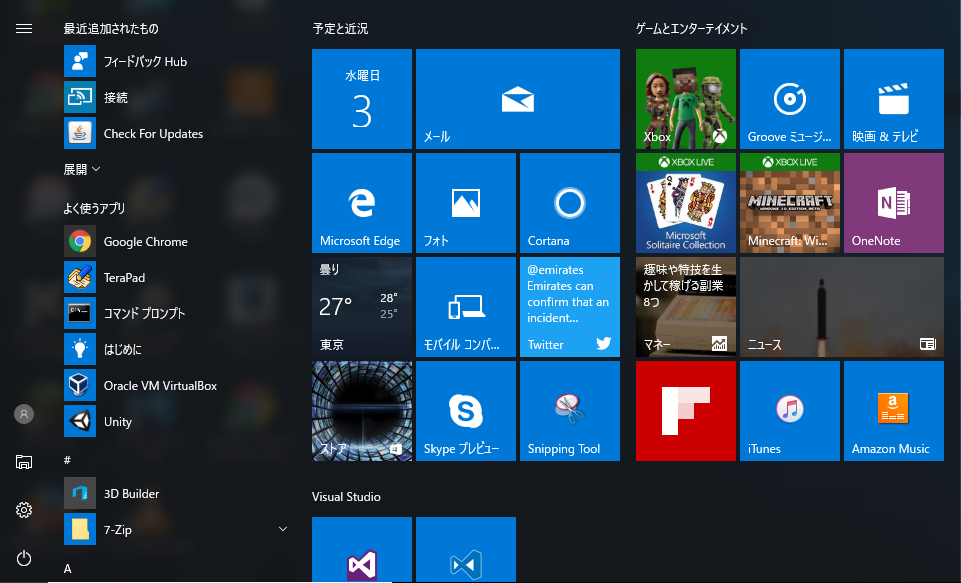Open the メール tile
The height and width of the screenshot is (583, 961).
(x=518, y=99)
